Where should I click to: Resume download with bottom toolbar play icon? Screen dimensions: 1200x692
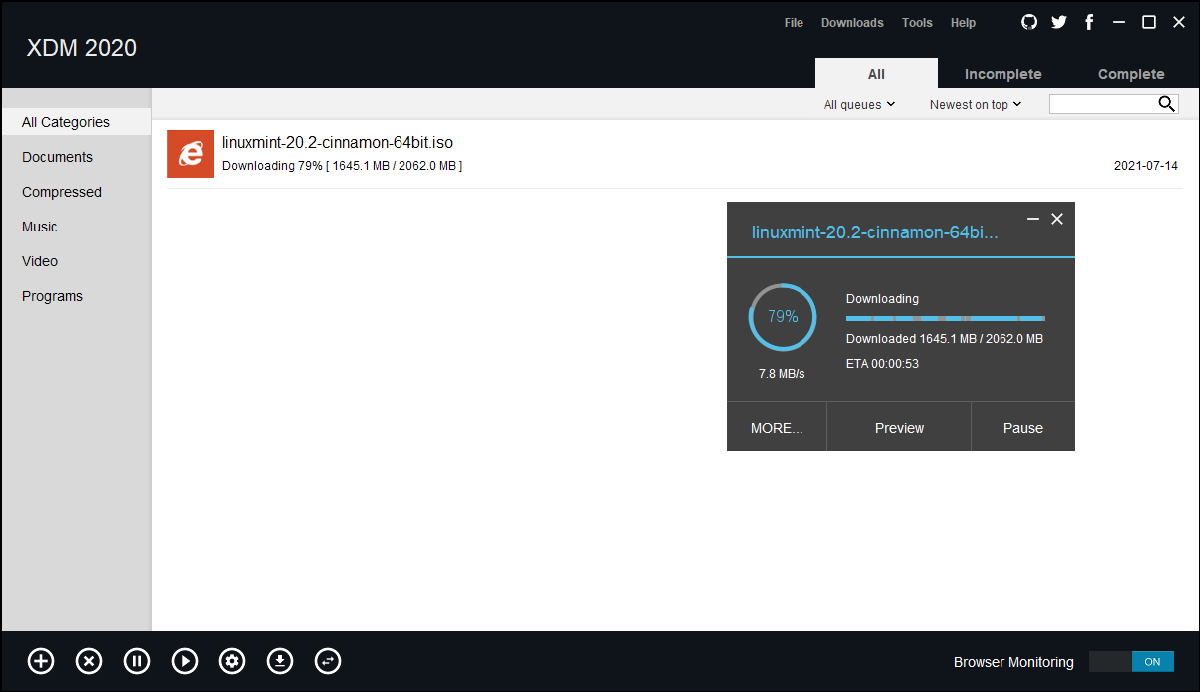click(185, 661)
